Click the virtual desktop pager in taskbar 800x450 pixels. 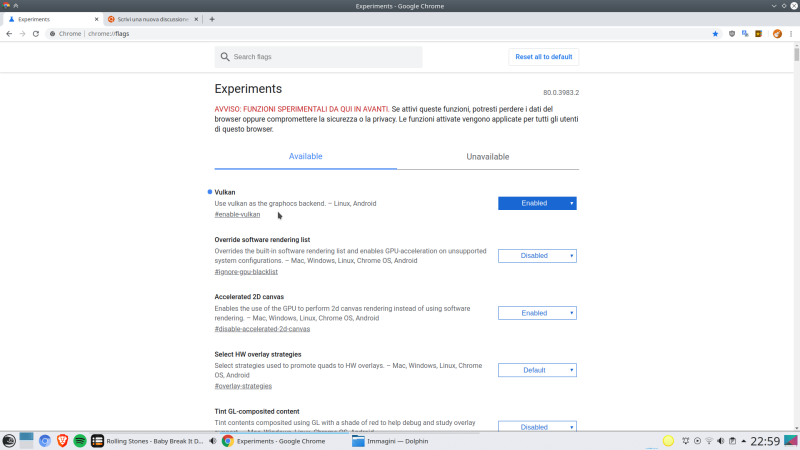tap(27, 441)
